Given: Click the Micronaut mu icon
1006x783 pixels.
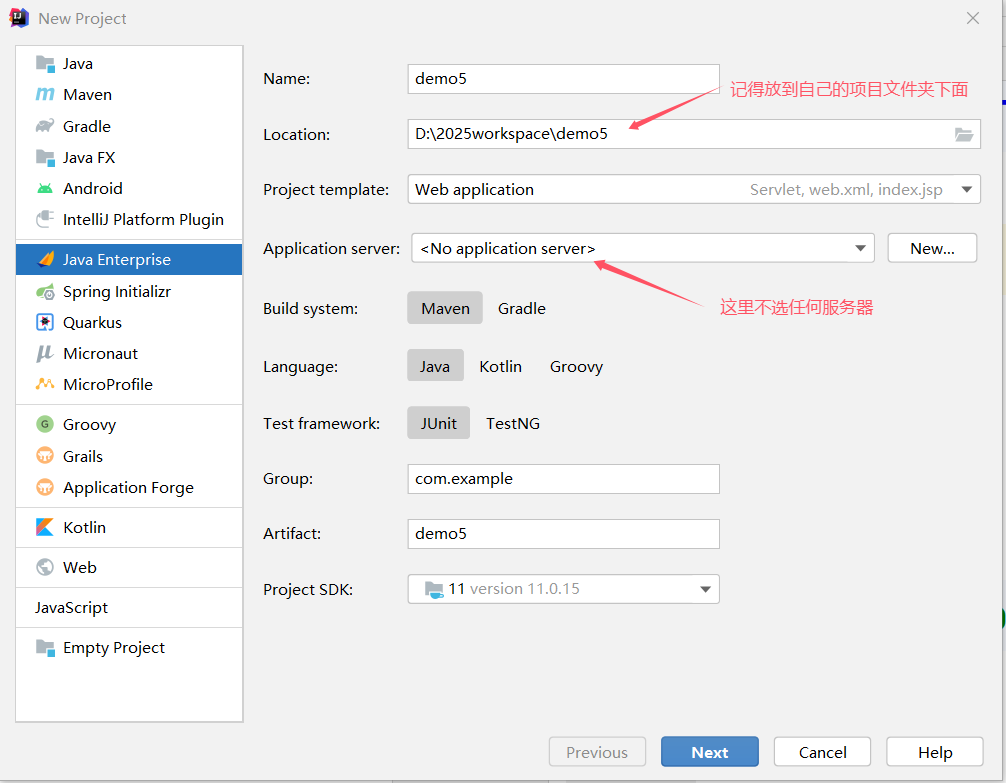Looking at the screenshot, I should click(x=44, y=354).
